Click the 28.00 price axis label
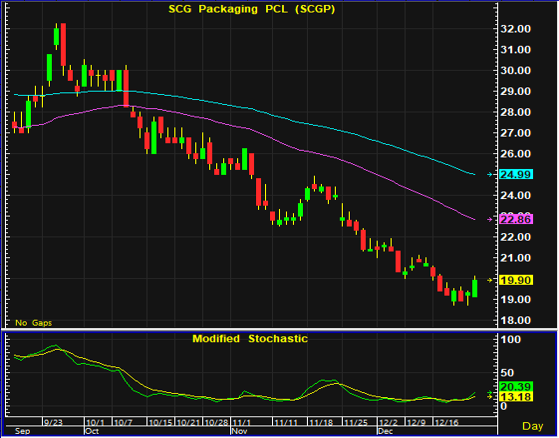Screen dimensions: 559x438 [515, 112]
